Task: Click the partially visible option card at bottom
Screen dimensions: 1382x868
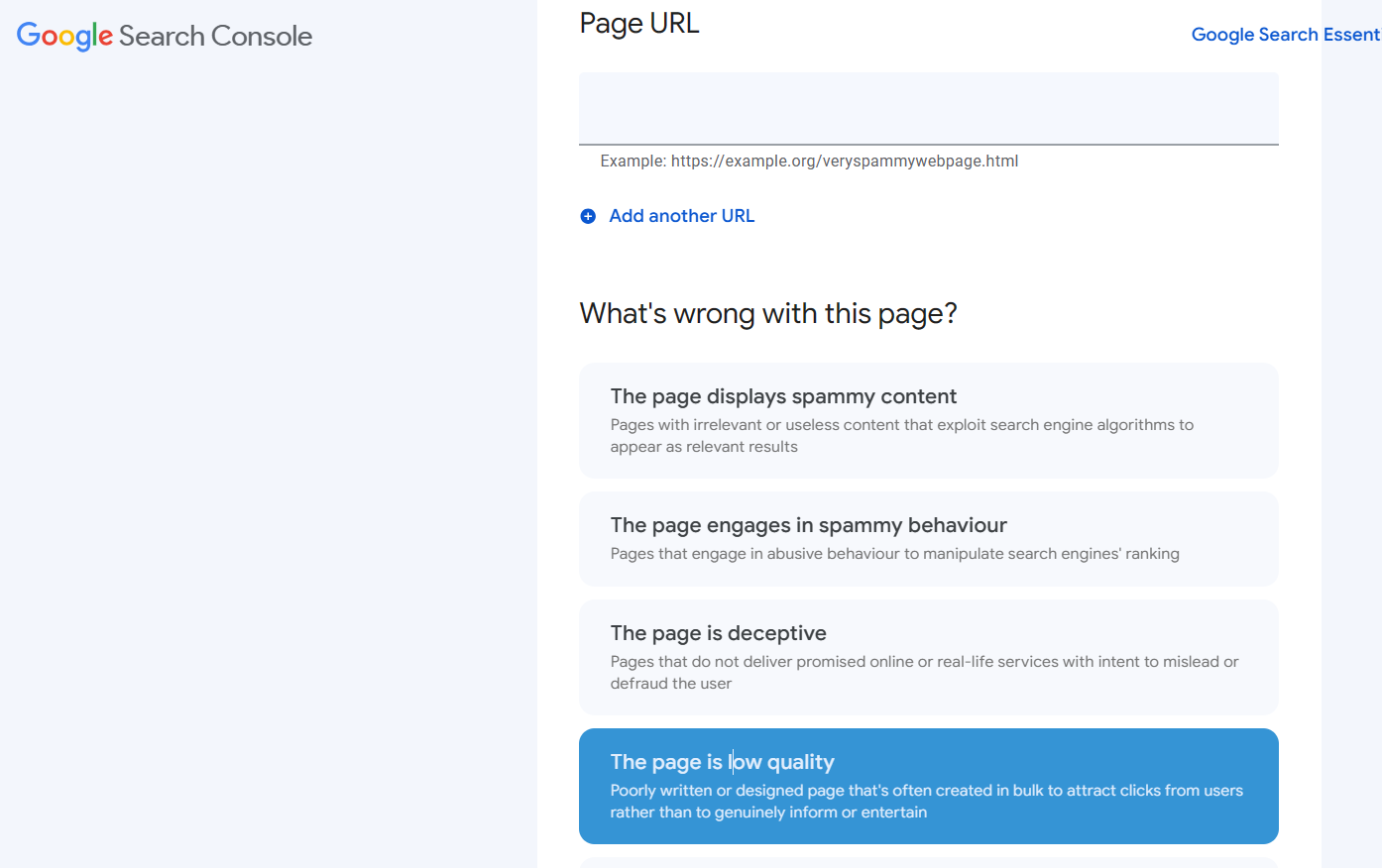Action: click(x=929, y=862)
